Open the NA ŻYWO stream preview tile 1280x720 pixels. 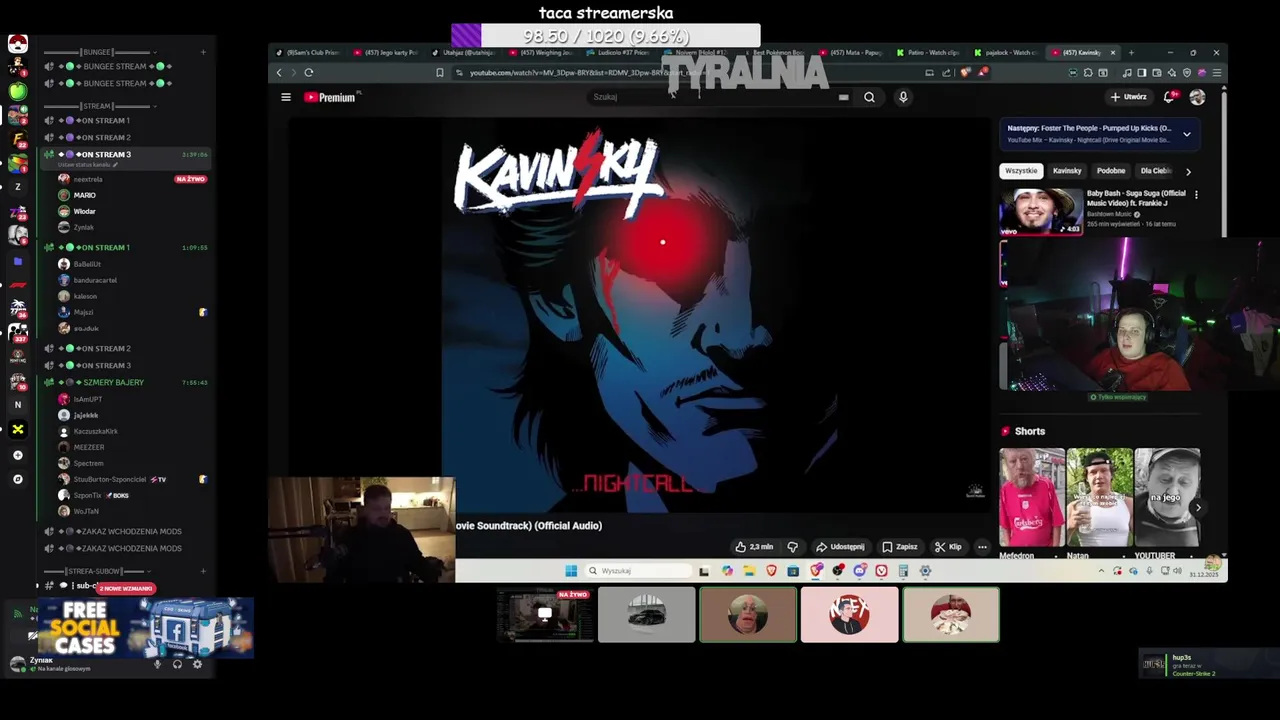pyautogui.click(x=545, y=614)
